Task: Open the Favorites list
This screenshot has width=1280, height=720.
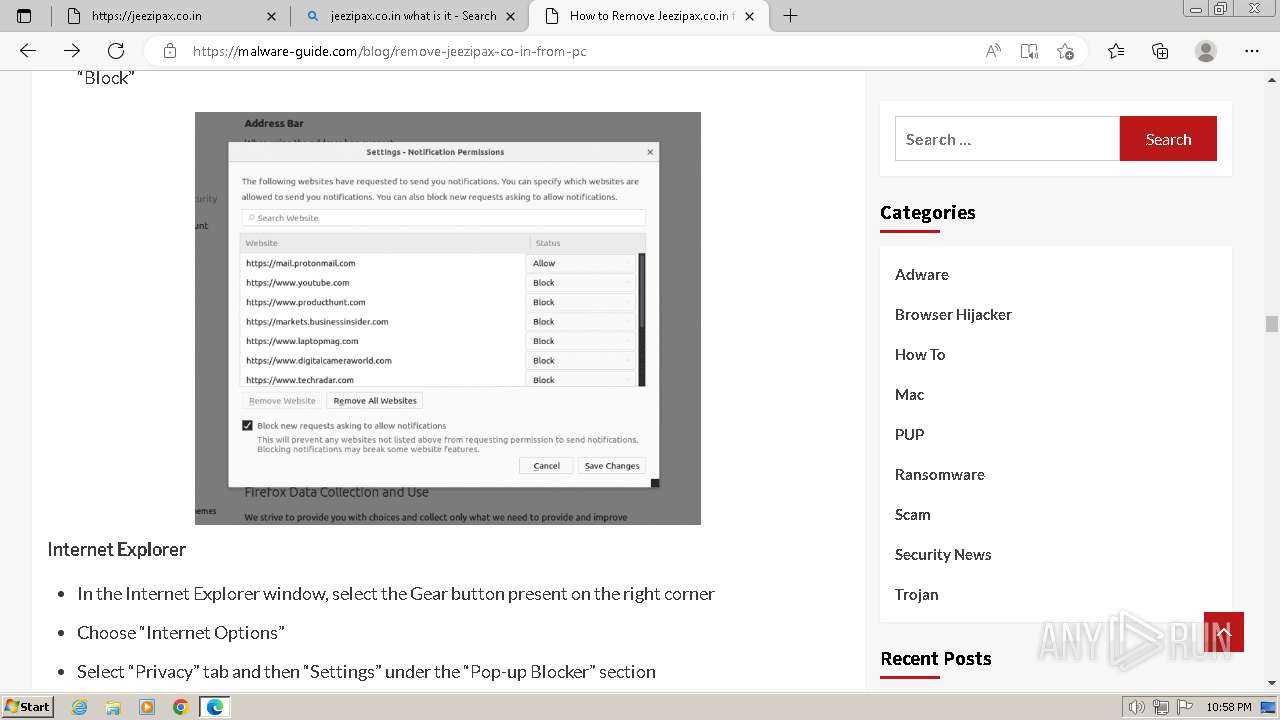Action: [1116, 51]
